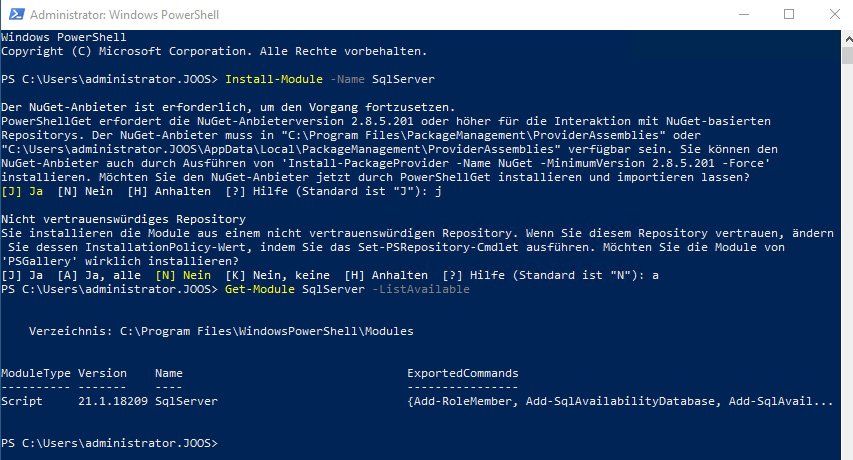Minimize the PowerShell window
The height and width of the screenshot is (460, 853).
coord(742,15)
